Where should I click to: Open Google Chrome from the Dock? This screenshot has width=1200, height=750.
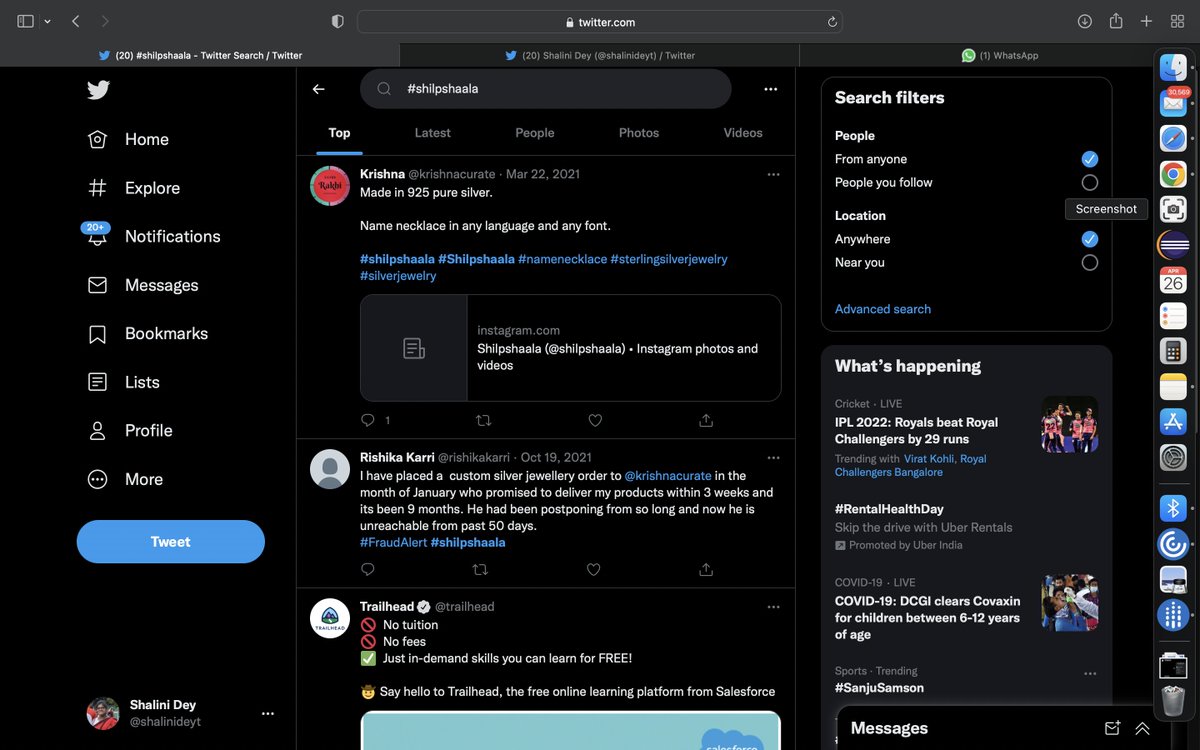pos(1173,174)
